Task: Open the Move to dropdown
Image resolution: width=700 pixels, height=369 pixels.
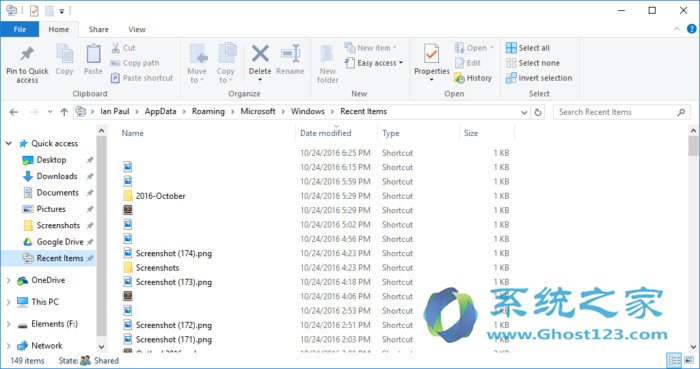Action: point(197,75)
